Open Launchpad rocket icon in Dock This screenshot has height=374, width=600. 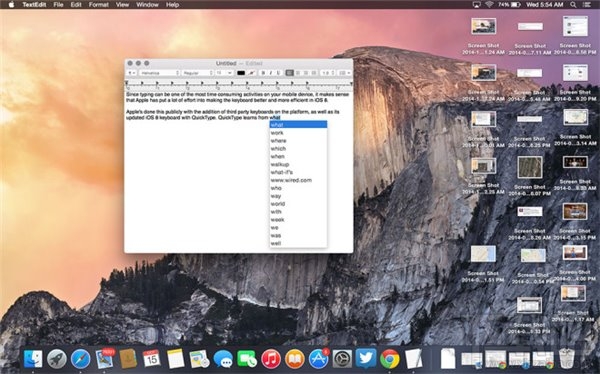click(x=57, y=359)
